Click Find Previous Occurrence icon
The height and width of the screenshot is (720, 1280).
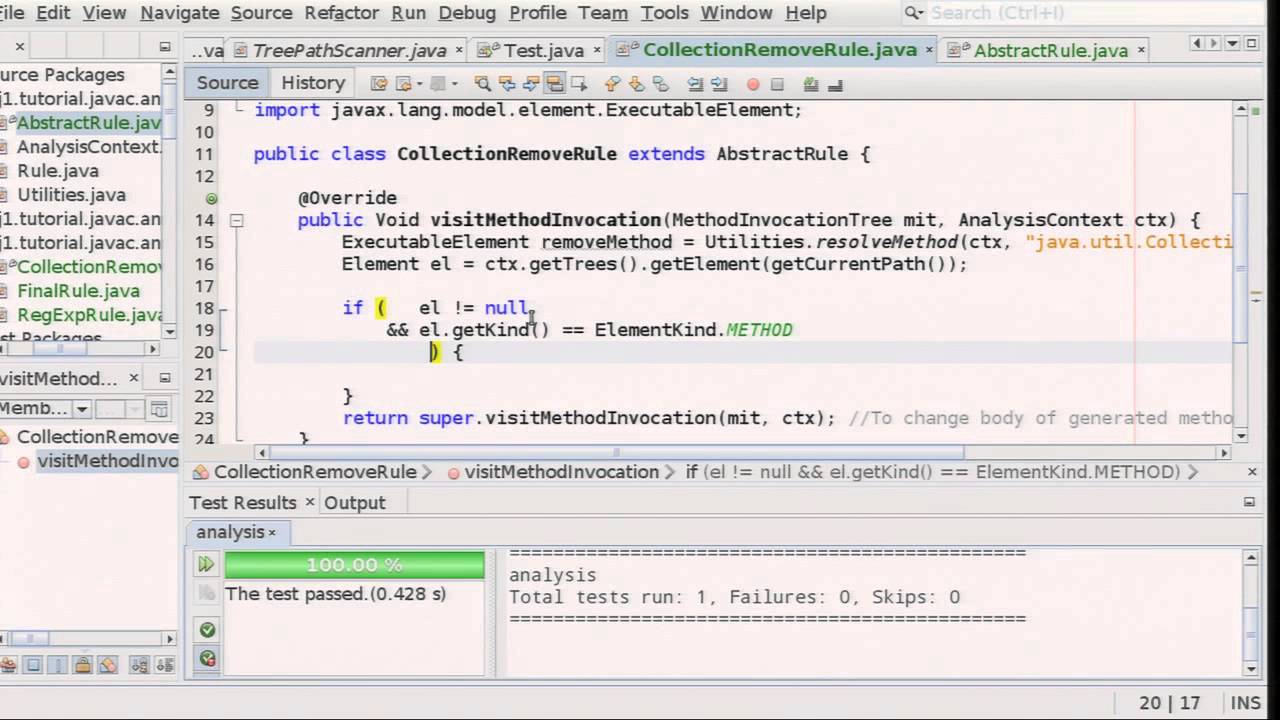[507, 84]
